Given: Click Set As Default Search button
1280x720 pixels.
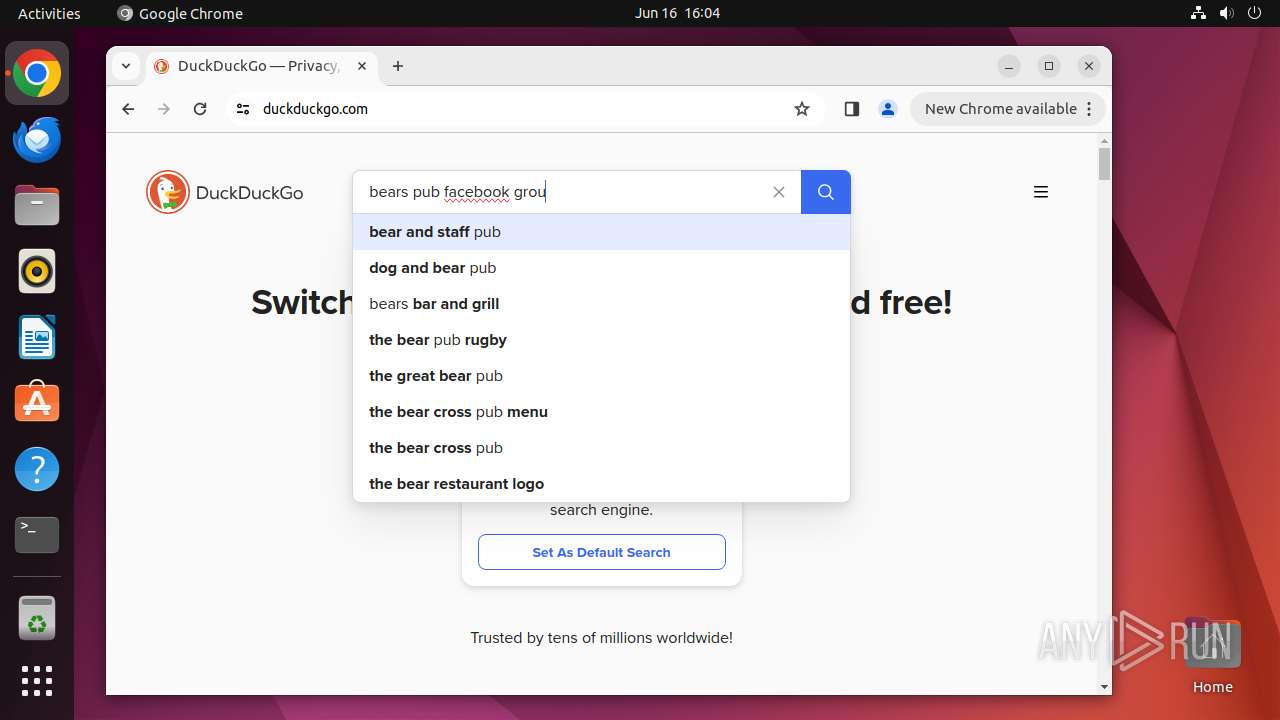Looking at the screenshot, I should point(601,552).
